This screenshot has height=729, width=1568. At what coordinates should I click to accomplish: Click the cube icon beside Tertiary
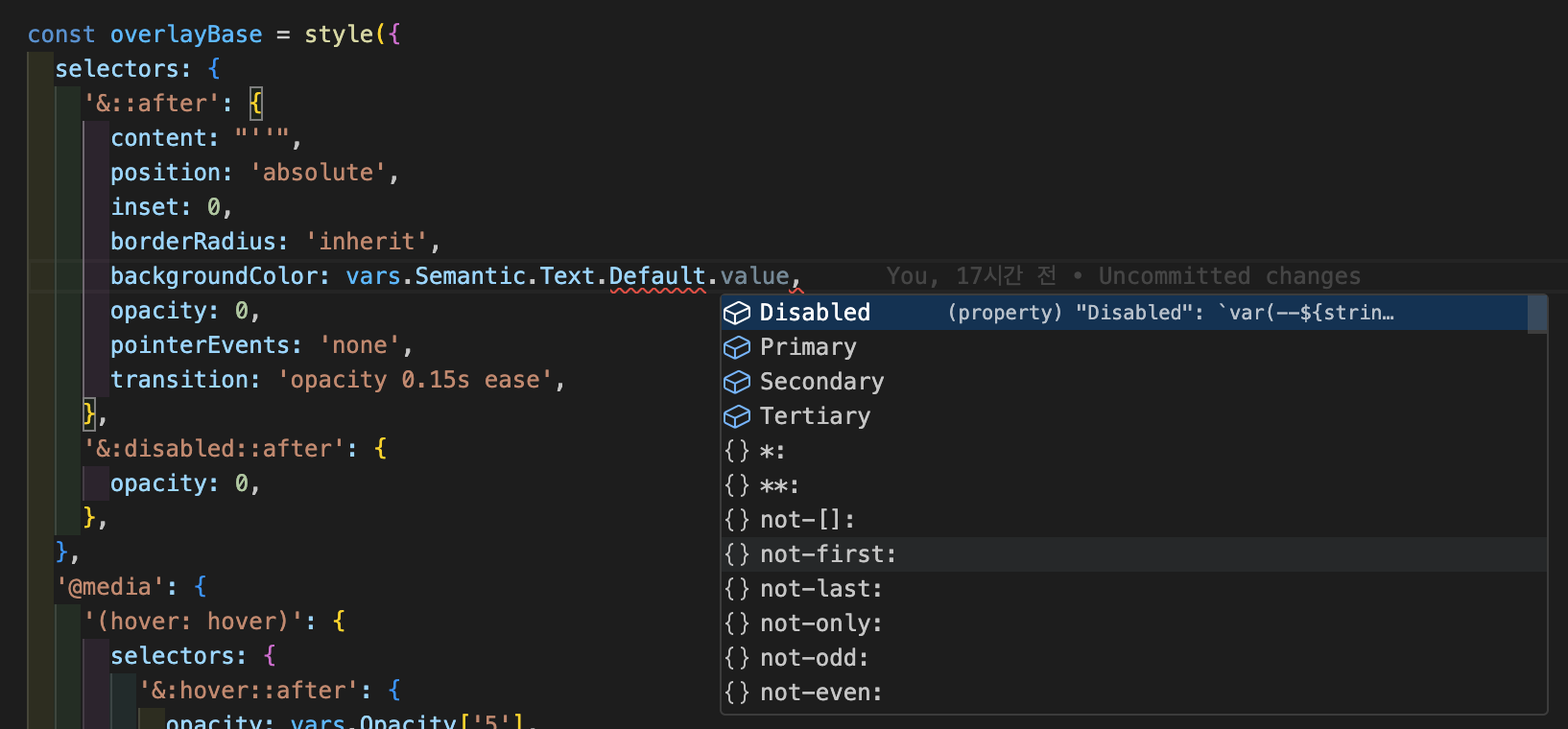[737, 416]
